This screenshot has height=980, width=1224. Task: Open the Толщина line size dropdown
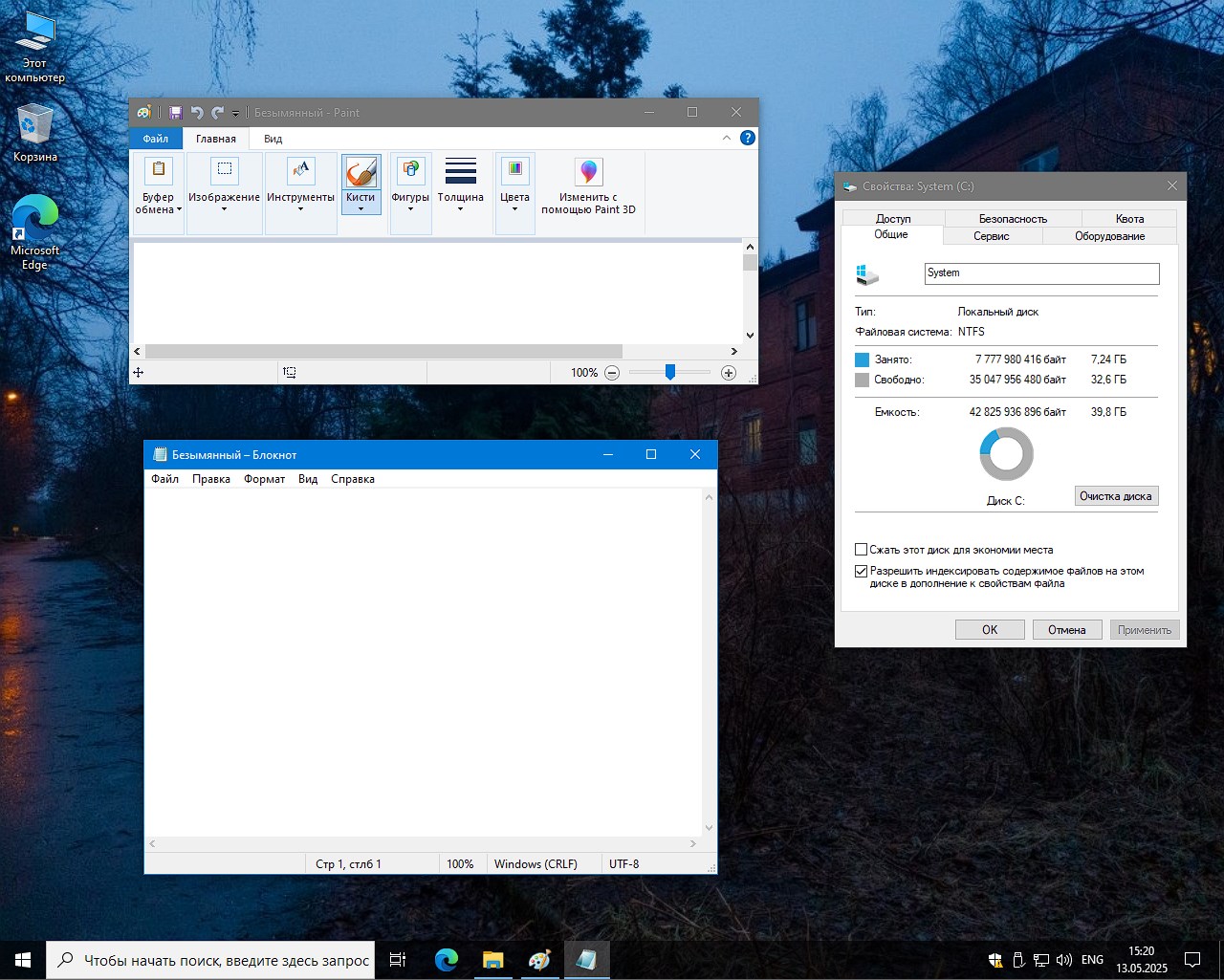click(460, 203)
